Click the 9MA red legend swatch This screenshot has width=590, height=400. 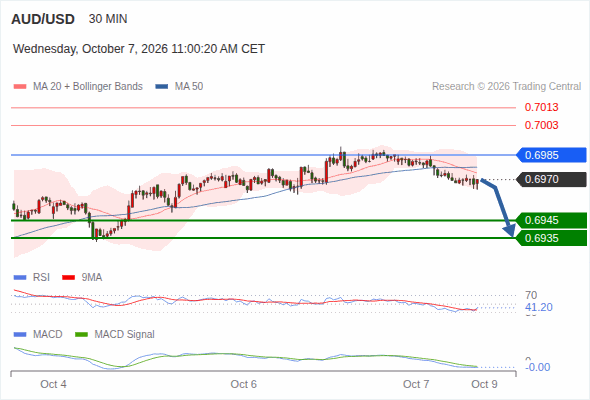68,278
